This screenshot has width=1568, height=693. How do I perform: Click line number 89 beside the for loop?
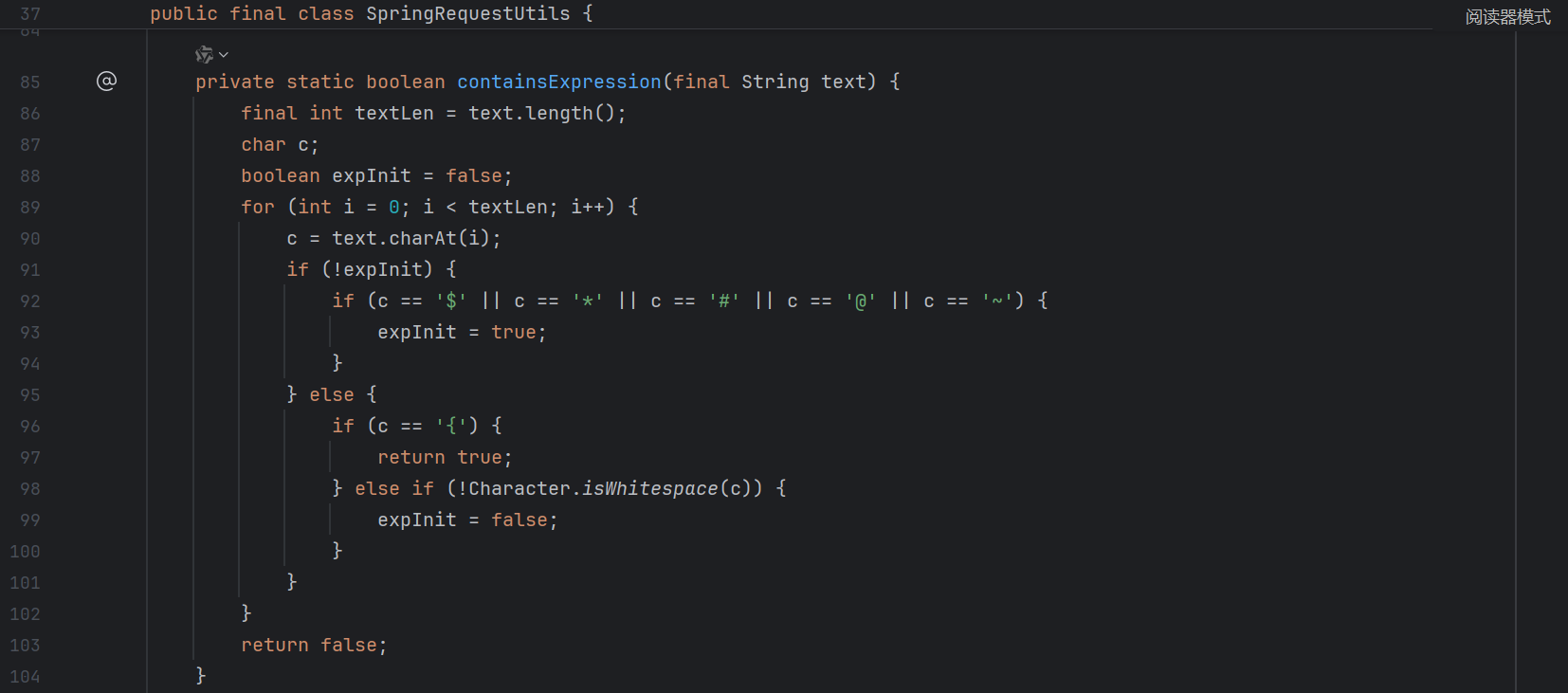pyautogui.click(x=30, y=208)
